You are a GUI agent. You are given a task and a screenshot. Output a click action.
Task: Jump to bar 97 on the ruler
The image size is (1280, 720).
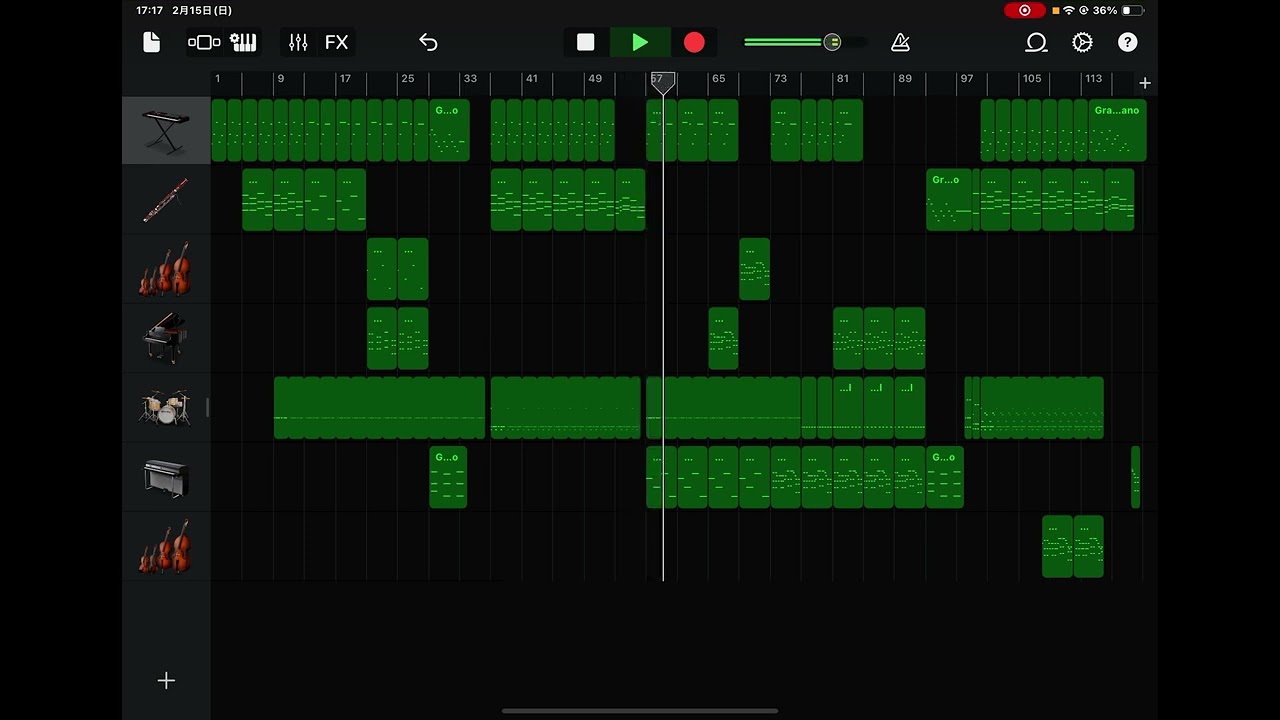point(966,79)
